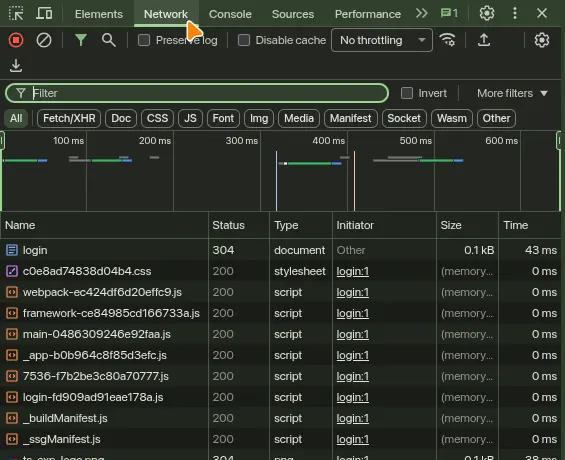Viewport: 565px width, 460px height.
Task: Enable Disable cache checkbox
Action: pos(244,40)
